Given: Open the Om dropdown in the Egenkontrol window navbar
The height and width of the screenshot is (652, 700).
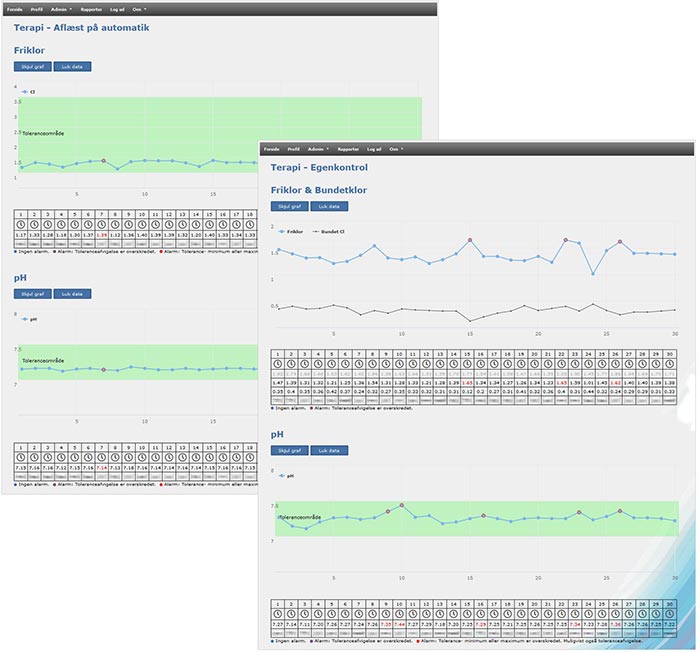Looking at the screenshot, I should (396, 148).
